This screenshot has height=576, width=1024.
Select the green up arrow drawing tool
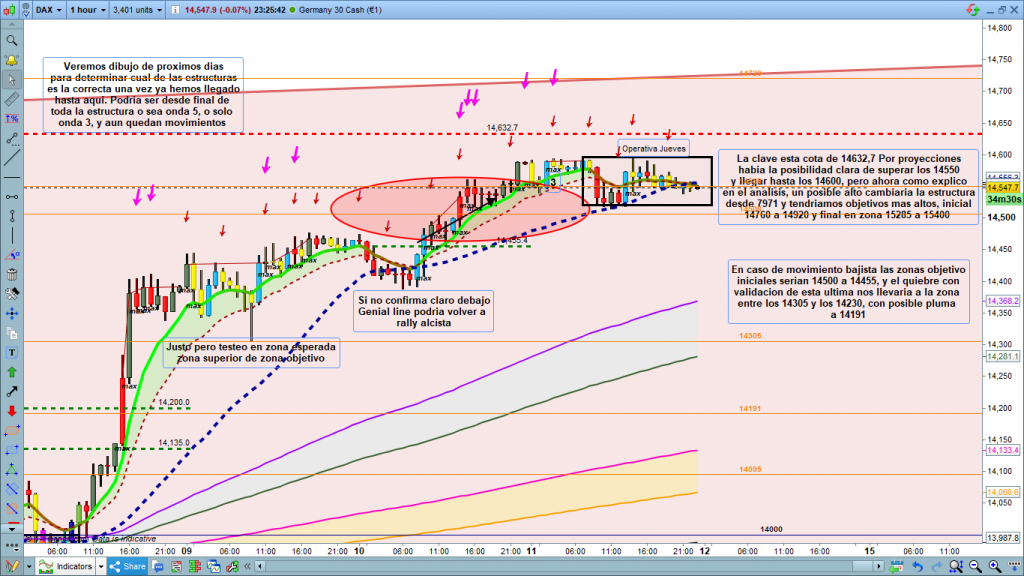tap(11, 371)
